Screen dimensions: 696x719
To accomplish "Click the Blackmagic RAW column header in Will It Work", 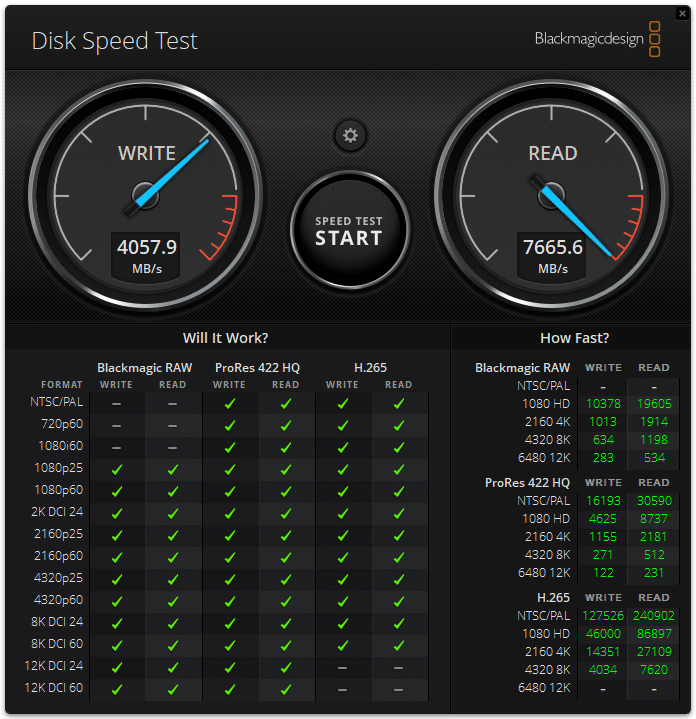I will tap(144, 368).
